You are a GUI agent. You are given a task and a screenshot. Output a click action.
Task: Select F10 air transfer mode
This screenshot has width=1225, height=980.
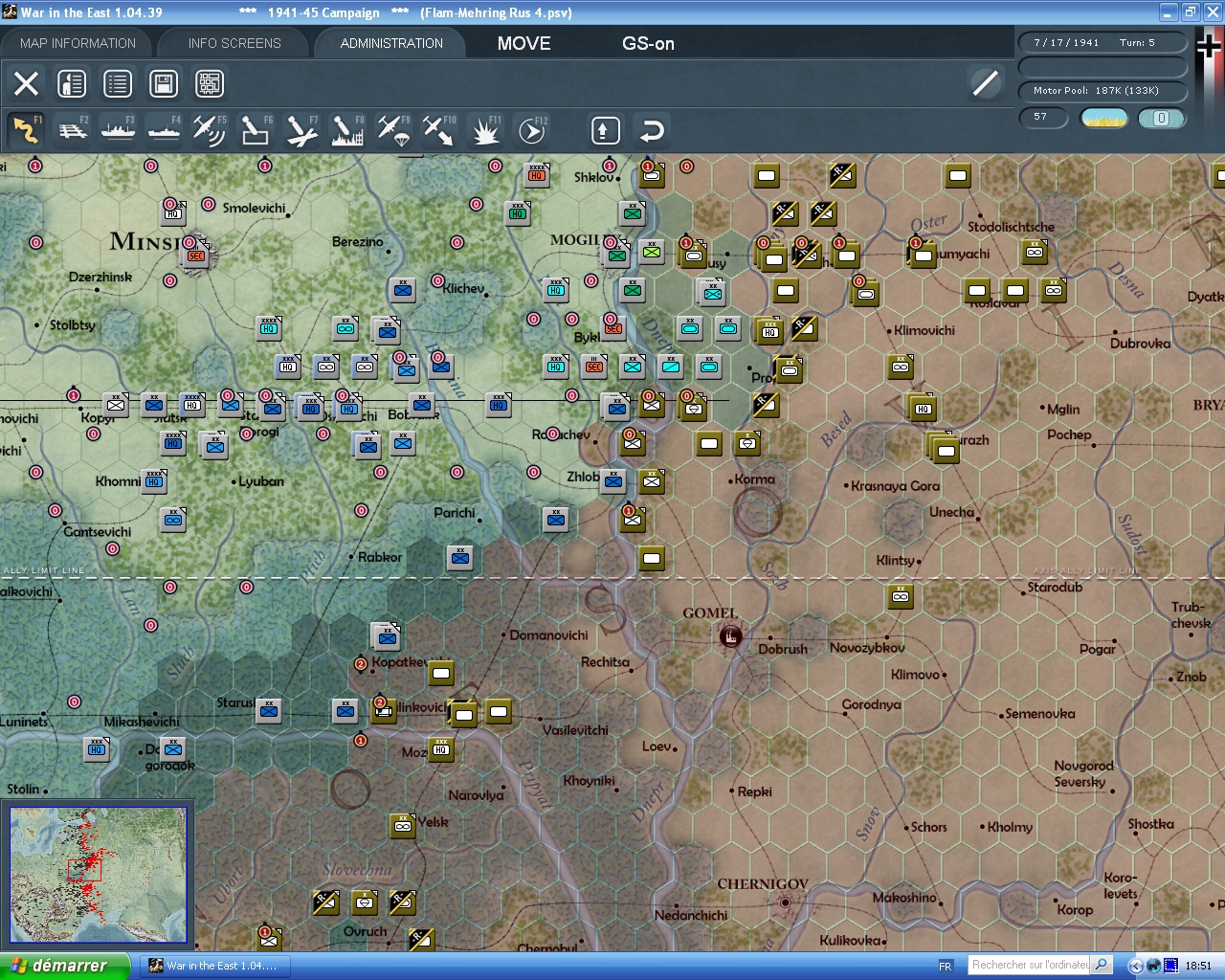click(439, 130)
